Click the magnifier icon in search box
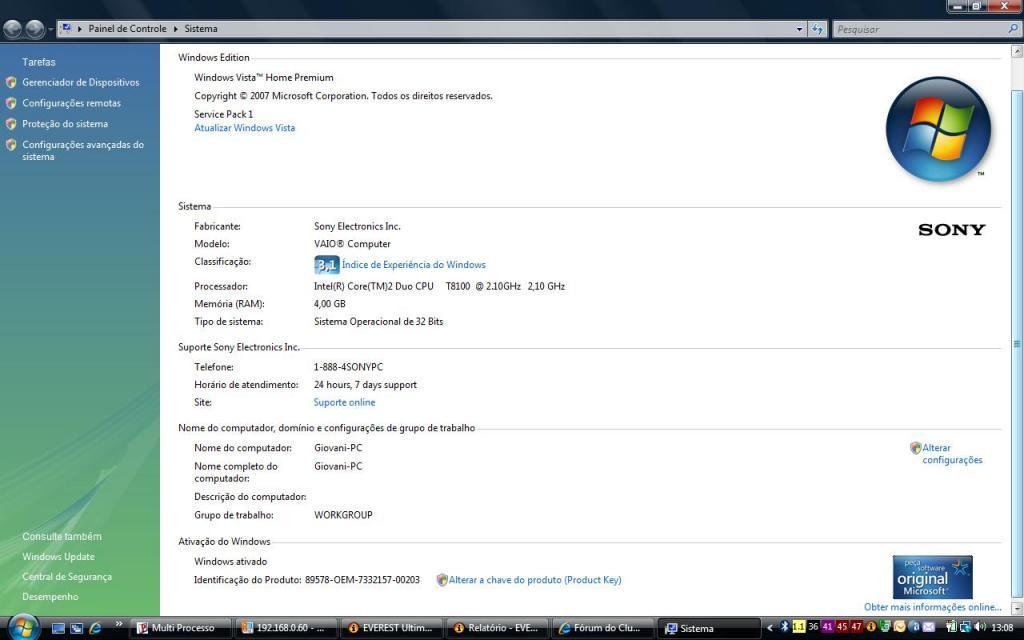Image resolution: width=1024 pixels, height=640 pixels. [x=1012, y=29]
